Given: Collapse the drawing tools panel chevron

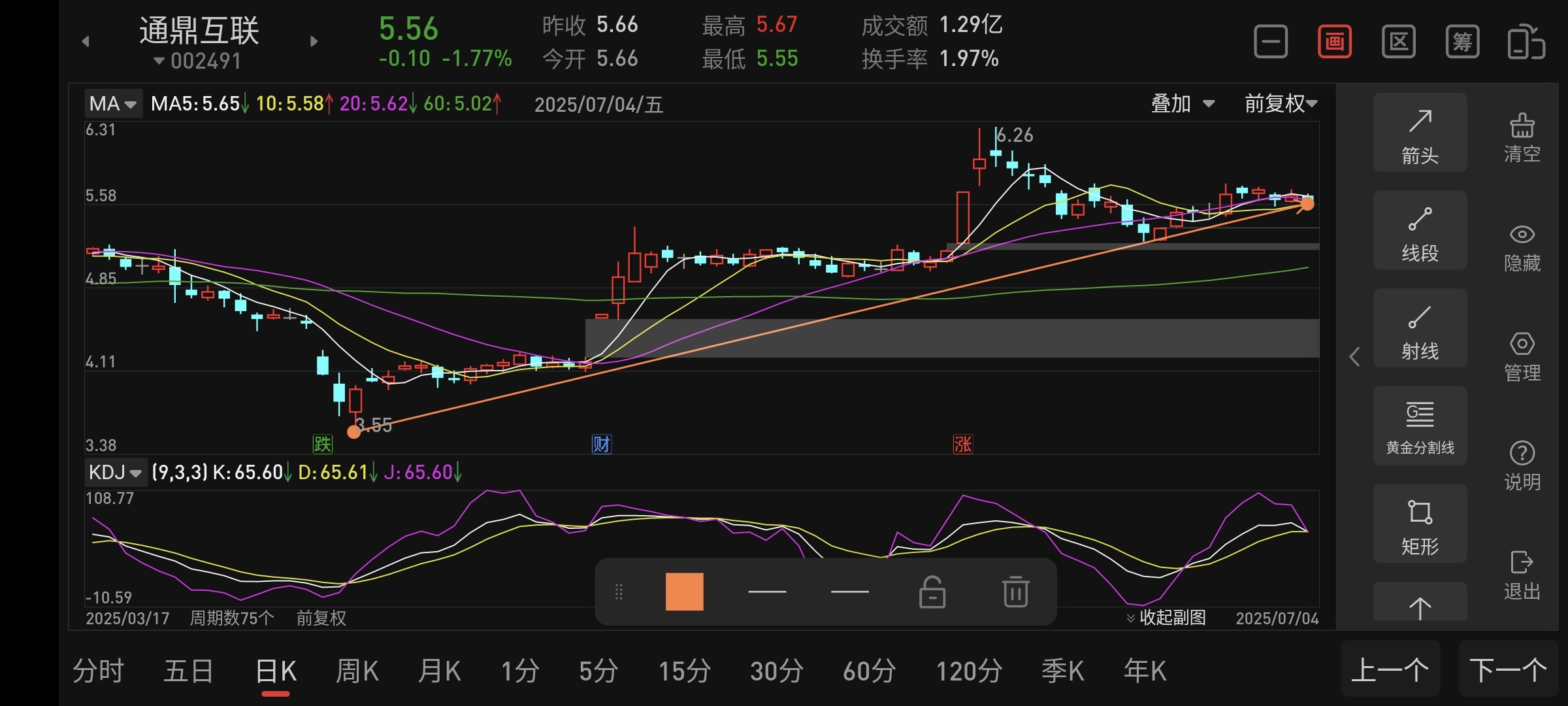Looking at the screenshot, I should coord(1354,356).
